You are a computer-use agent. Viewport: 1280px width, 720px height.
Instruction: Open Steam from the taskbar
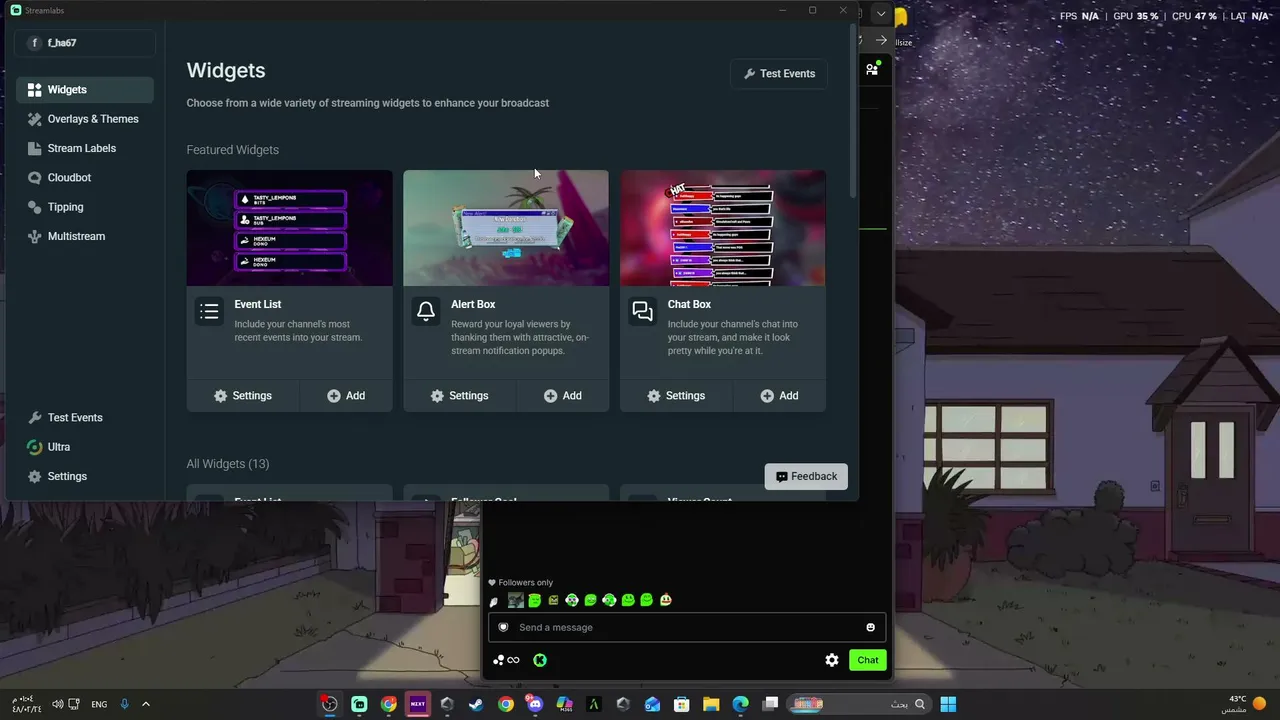(x=476, y=704)
